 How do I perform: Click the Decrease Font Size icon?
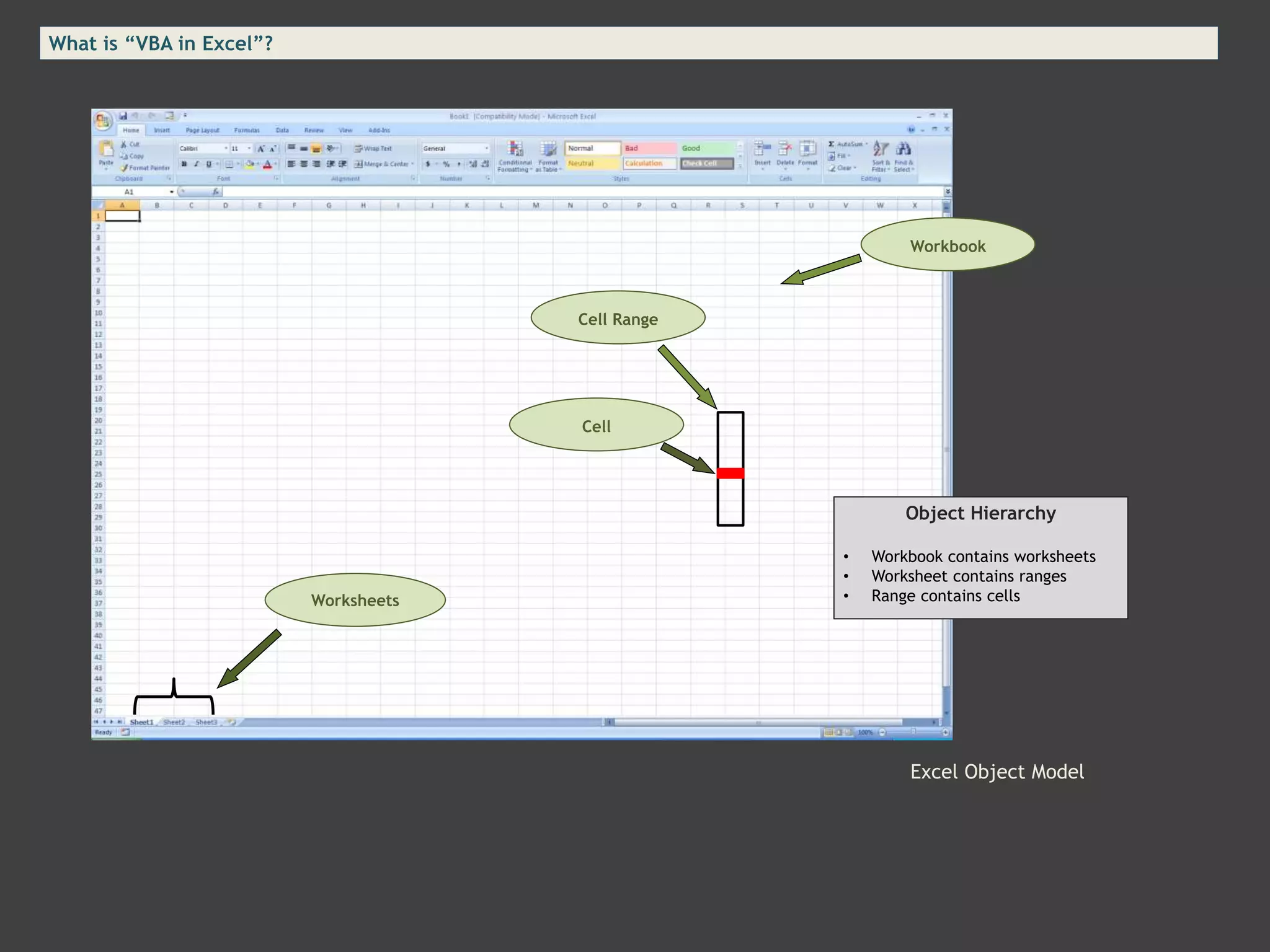[272, 149]
